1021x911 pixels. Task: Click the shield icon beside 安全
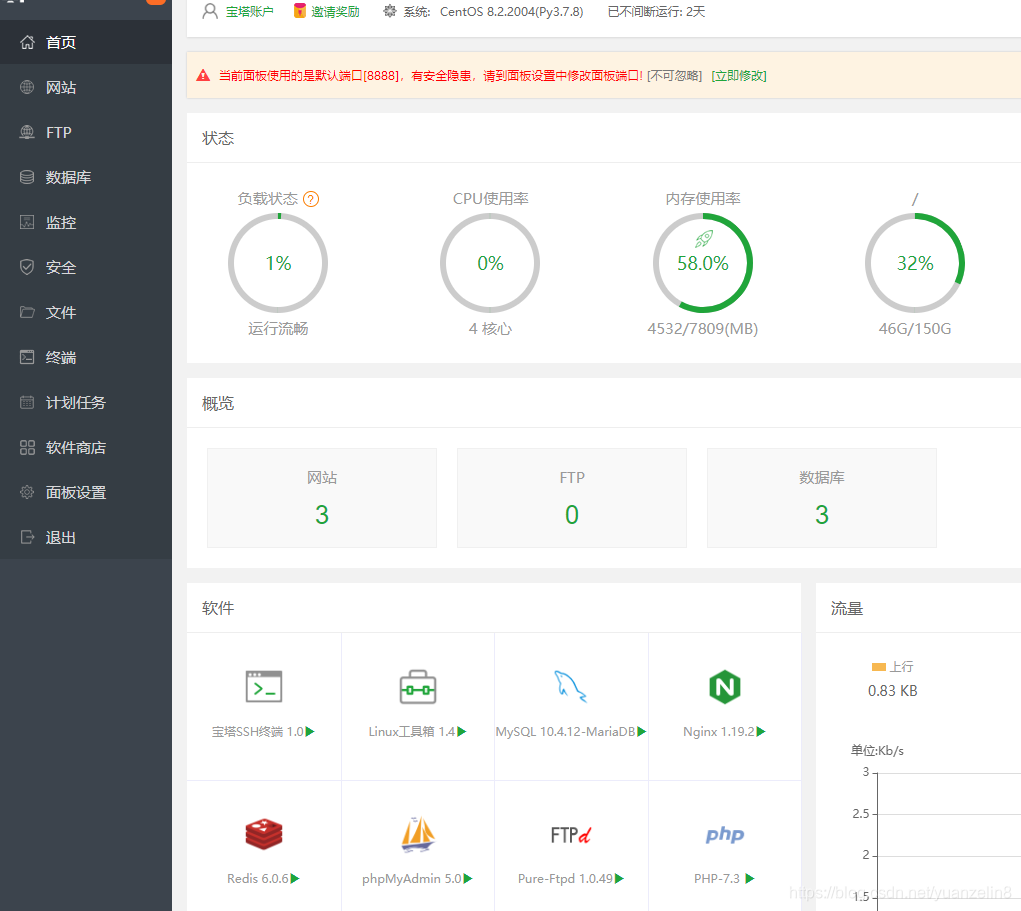pos(27,267)
